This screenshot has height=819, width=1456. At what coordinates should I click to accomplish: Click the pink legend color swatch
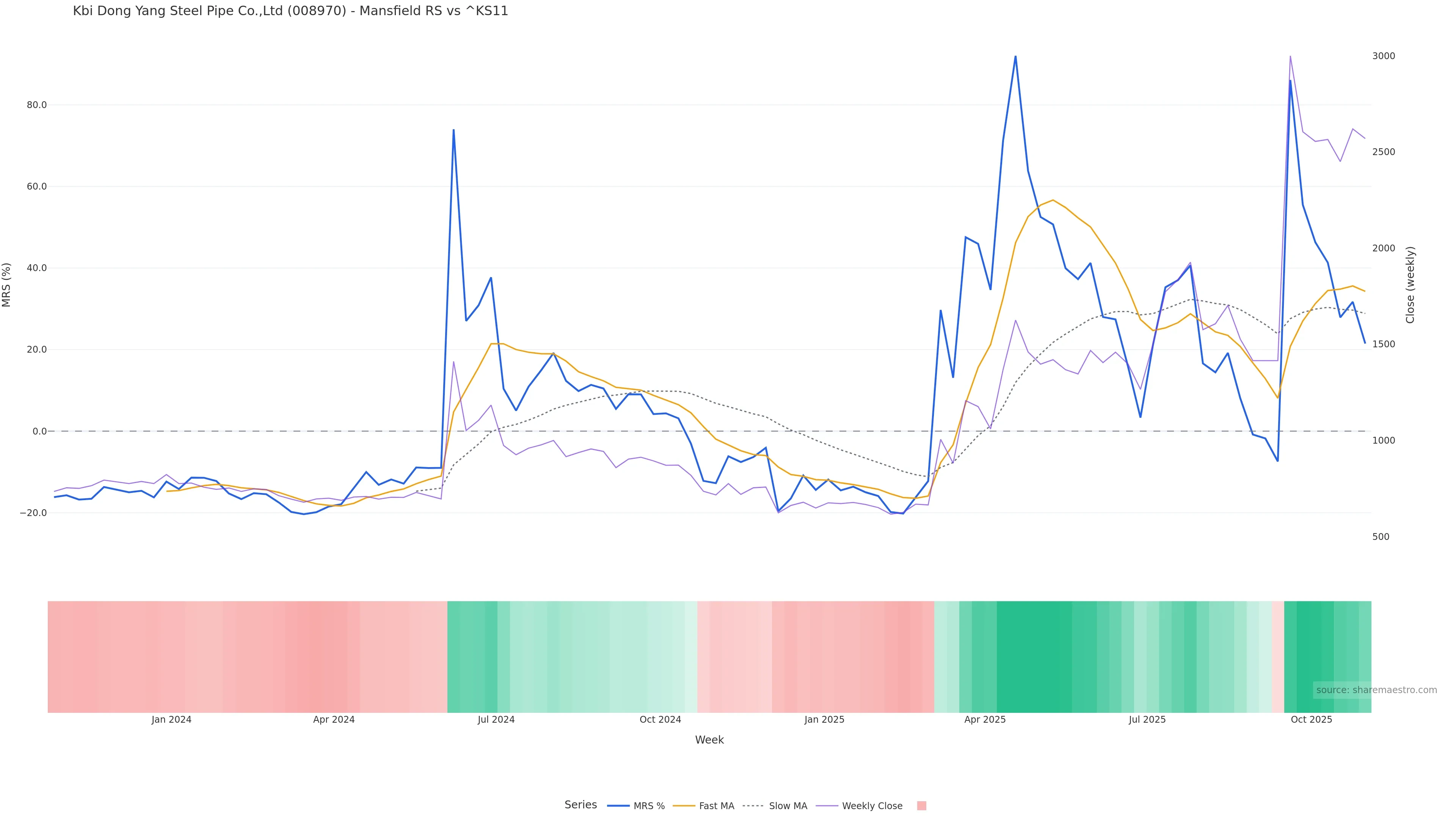[921, 806]
